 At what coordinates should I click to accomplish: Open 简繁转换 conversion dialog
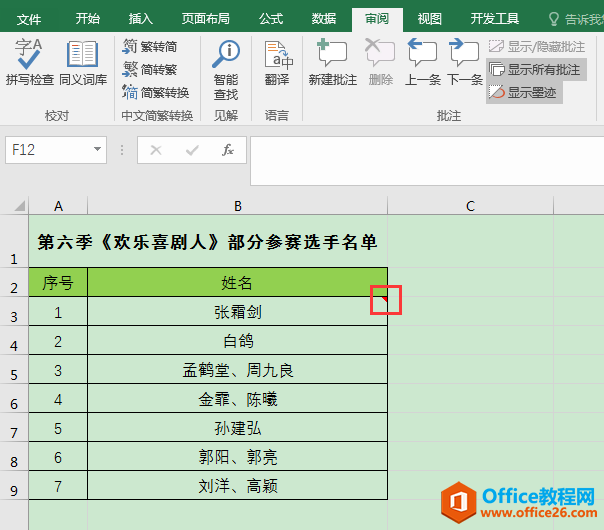tap(156, 92)
